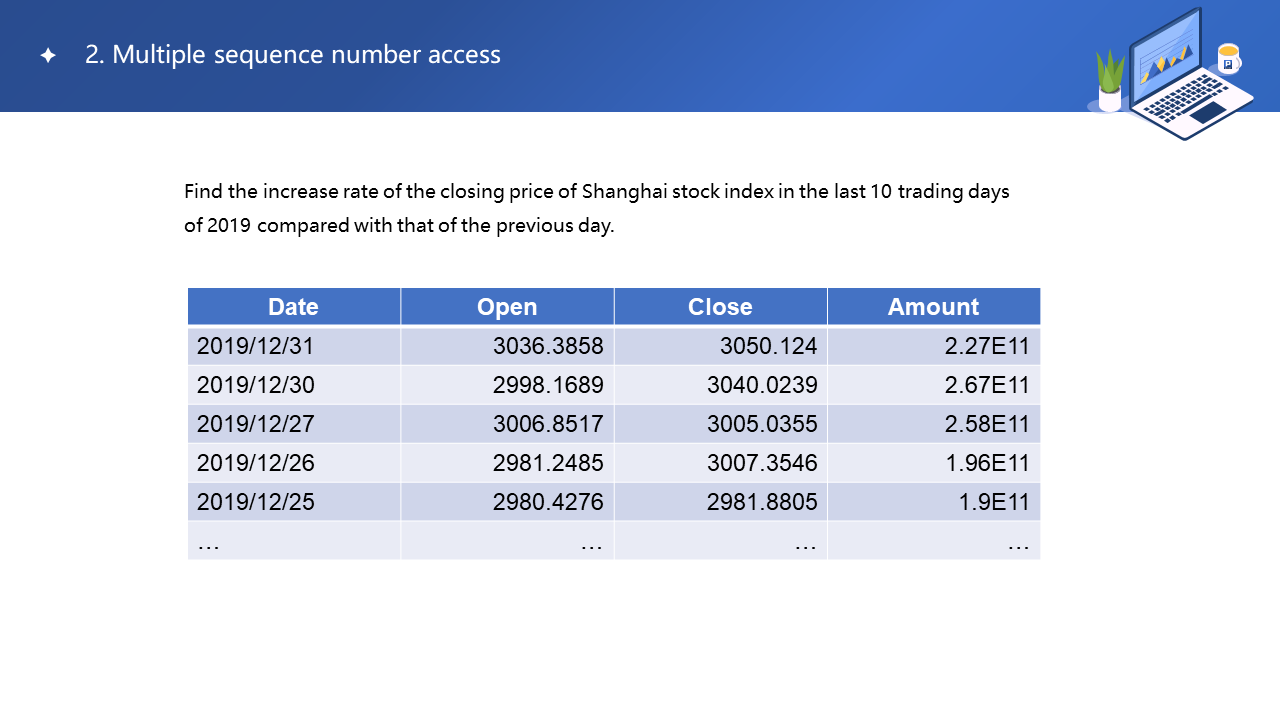The width and height of the screenshot is (1280, 720).
Task: Click the potted plant illustration
Action: pos(1110,82)
